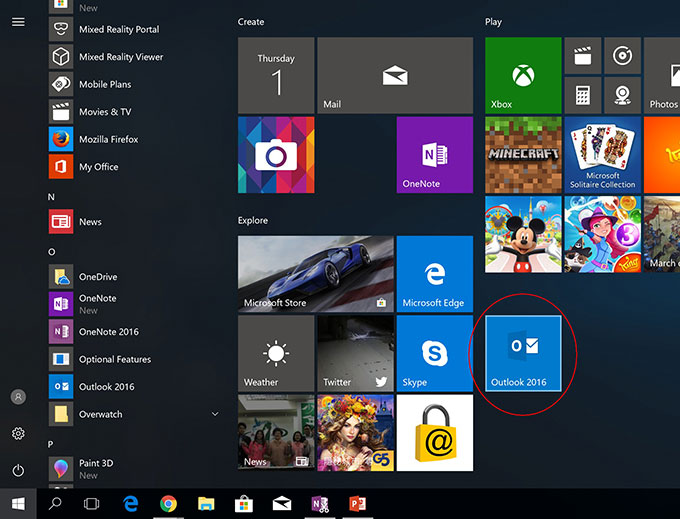Open the Weather tile
This screenshot has width=680, height=519.
pos(276,353)
